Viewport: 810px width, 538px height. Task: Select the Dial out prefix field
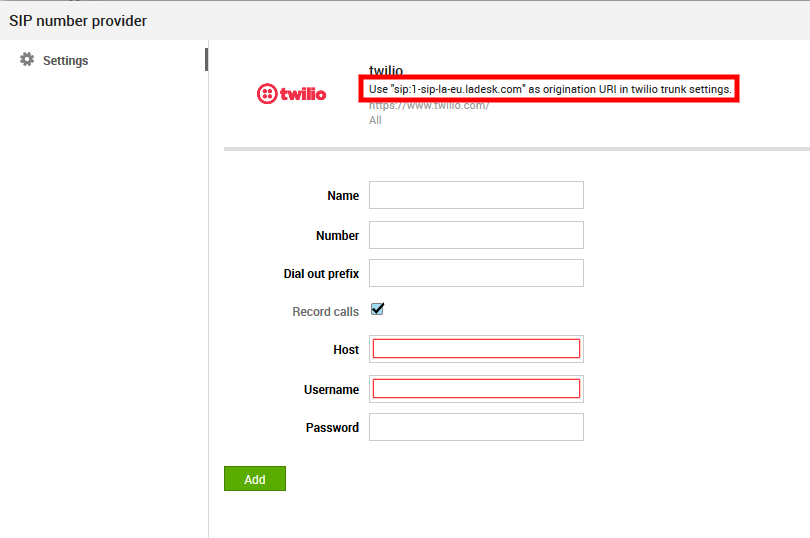(x=476, y=273)
